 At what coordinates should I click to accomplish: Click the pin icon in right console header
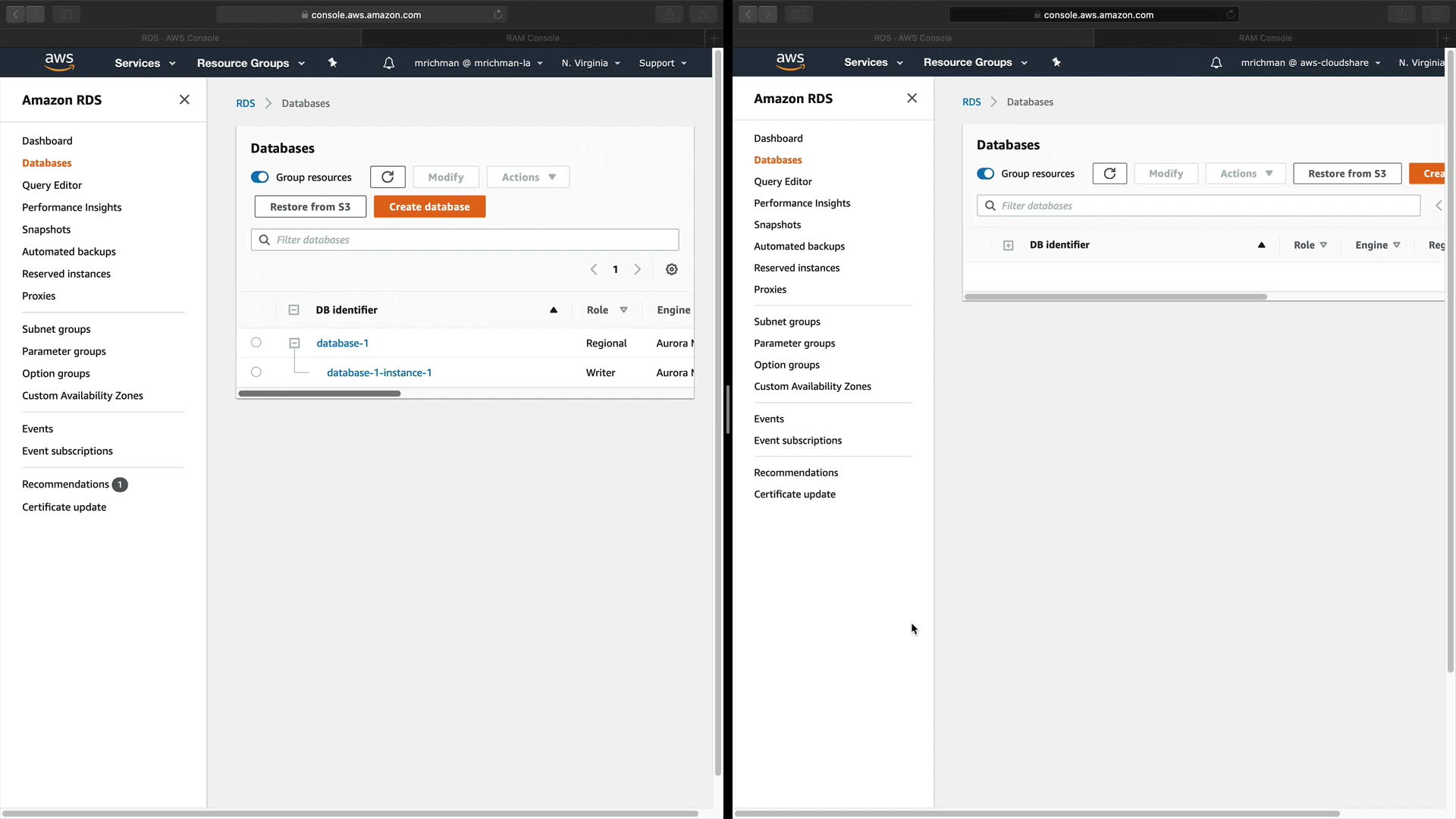tap(1056, 62)
